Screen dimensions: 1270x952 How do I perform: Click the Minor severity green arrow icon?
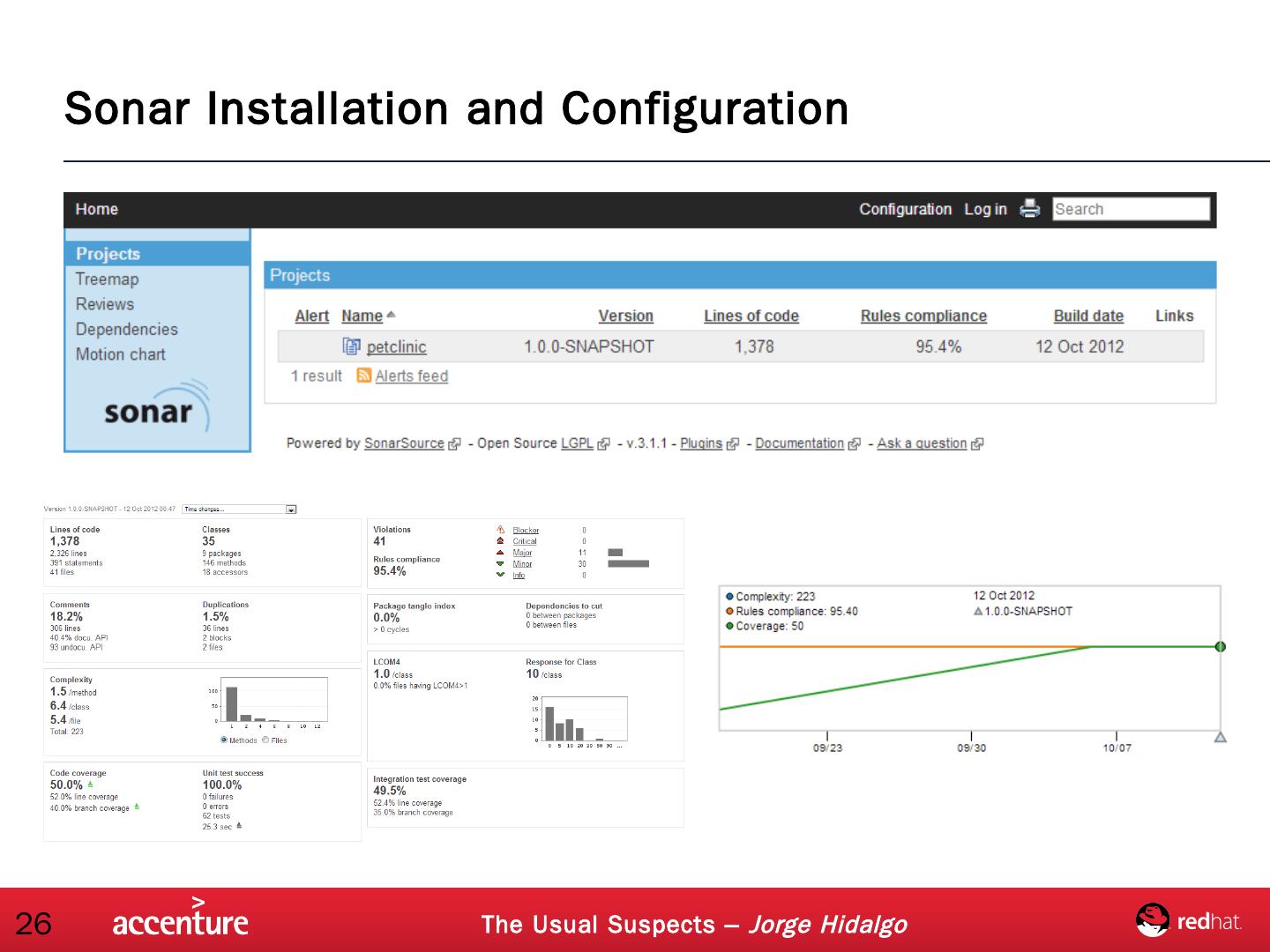[x=500, y=564]
